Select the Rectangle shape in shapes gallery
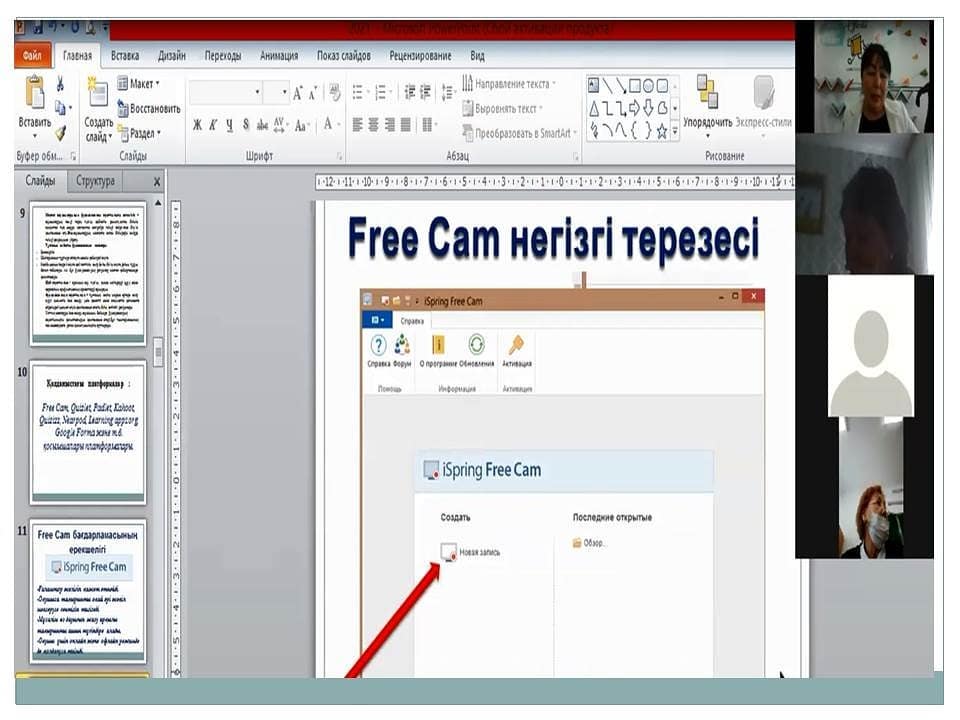The image size is (960, 720). [635, 85]
